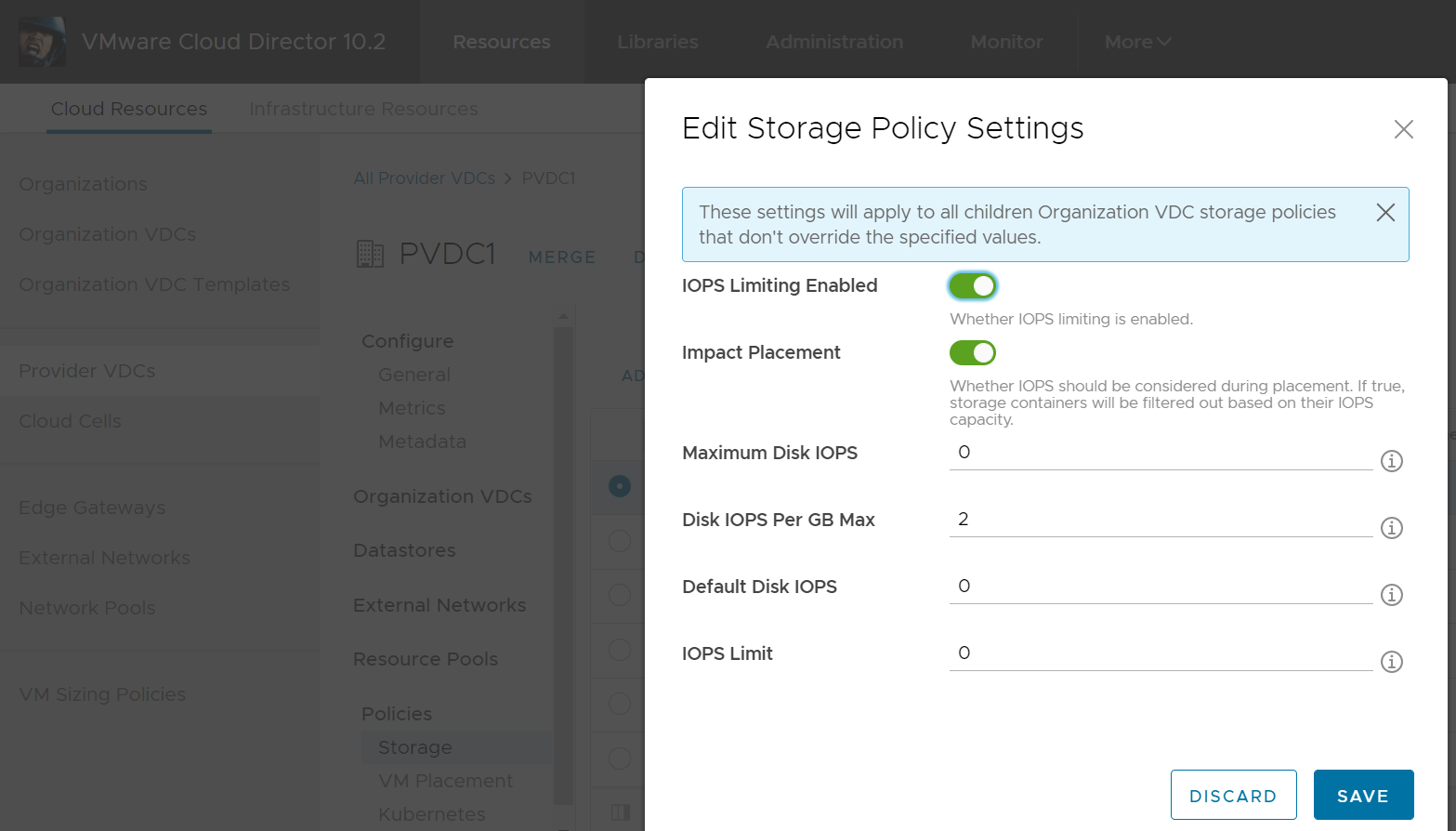This screenshot has height=831, width=1456.
Task: Save the storage policy settings
Action: pyautogui.click(x=1362, y=795)
